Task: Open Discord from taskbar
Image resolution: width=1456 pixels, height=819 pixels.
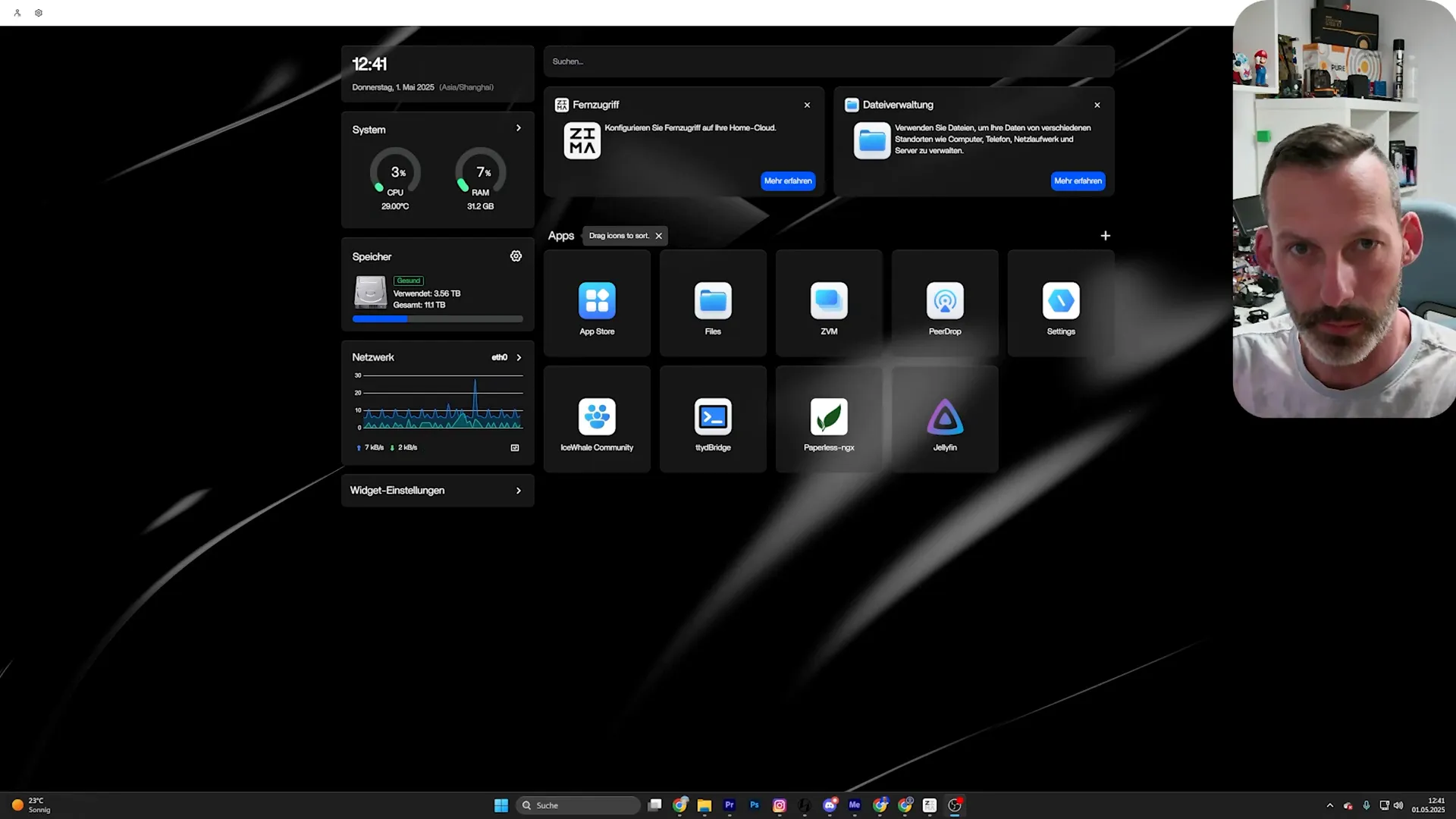Action: click(830, 805)
